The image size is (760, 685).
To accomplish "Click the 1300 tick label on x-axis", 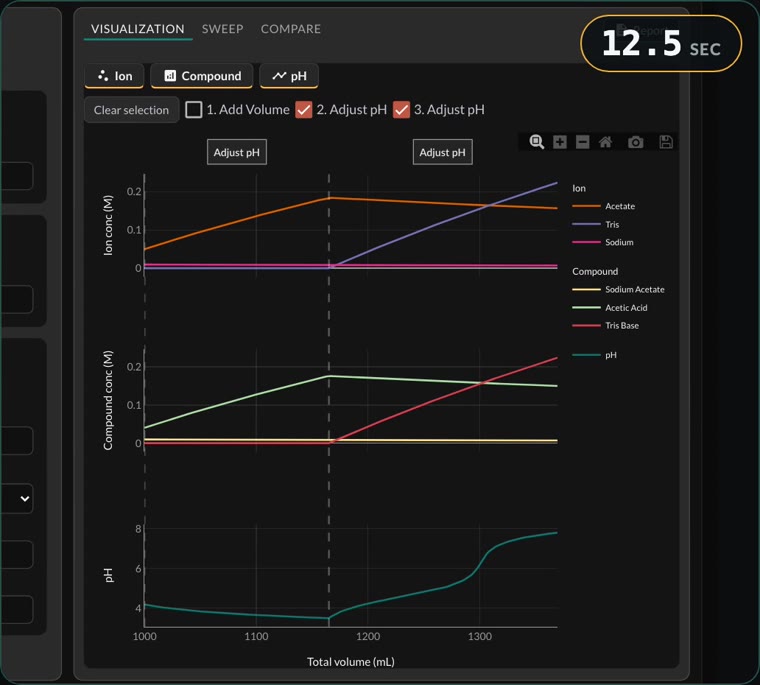I will [x=480, y=637].
